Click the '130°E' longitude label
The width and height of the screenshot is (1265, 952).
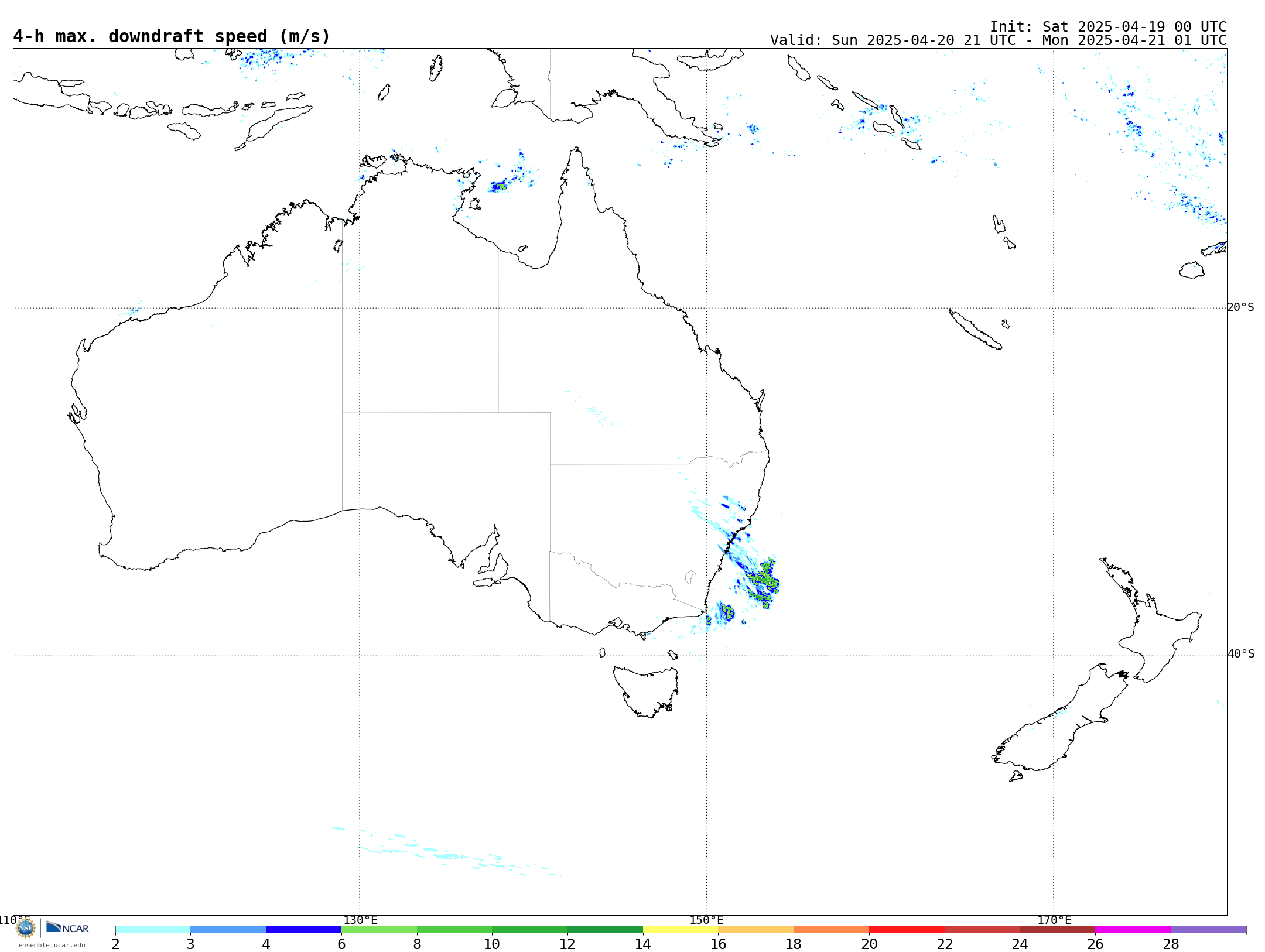(360, 920)
